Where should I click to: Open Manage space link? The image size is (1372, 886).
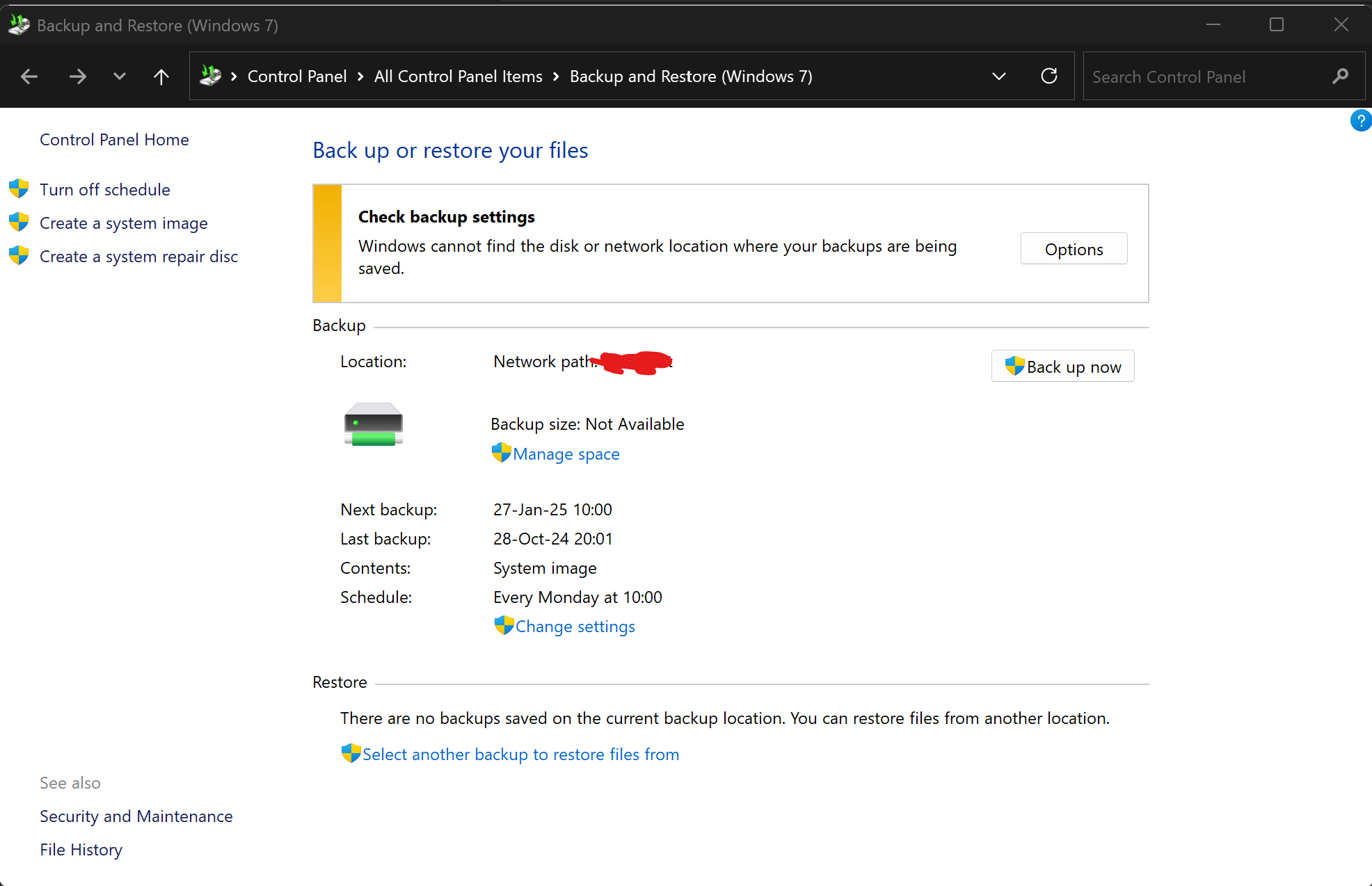coord(566,454)
